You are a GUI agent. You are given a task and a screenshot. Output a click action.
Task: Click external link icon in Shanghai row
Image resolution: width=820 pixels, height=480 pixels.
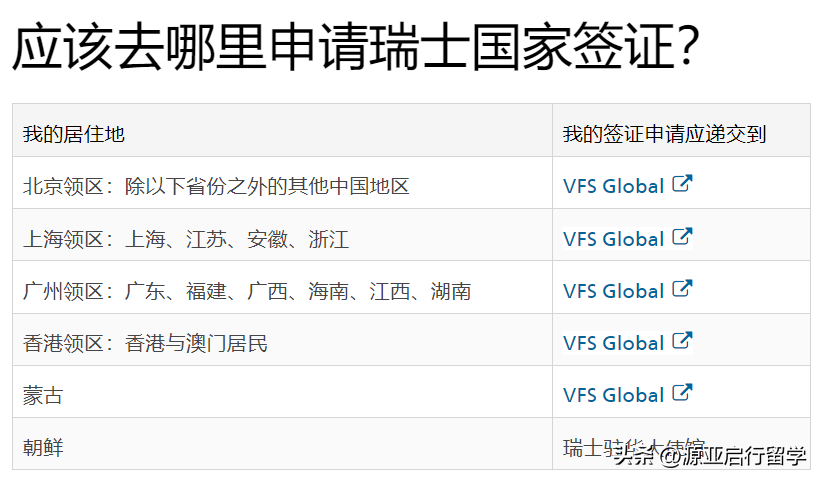(682, 237)
